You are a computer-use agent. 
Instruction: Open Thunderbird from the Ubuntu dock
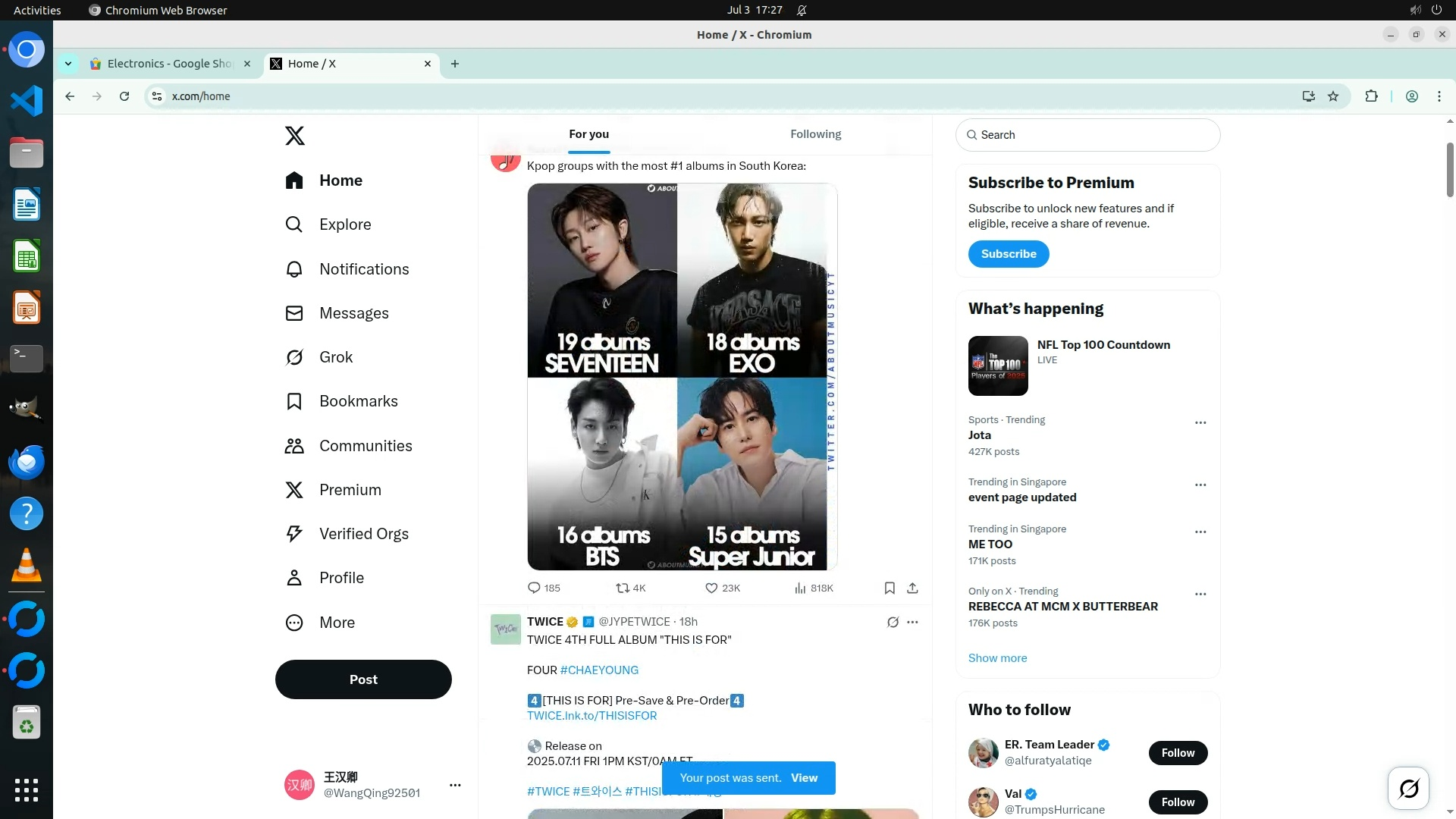(x=27, y=462)
